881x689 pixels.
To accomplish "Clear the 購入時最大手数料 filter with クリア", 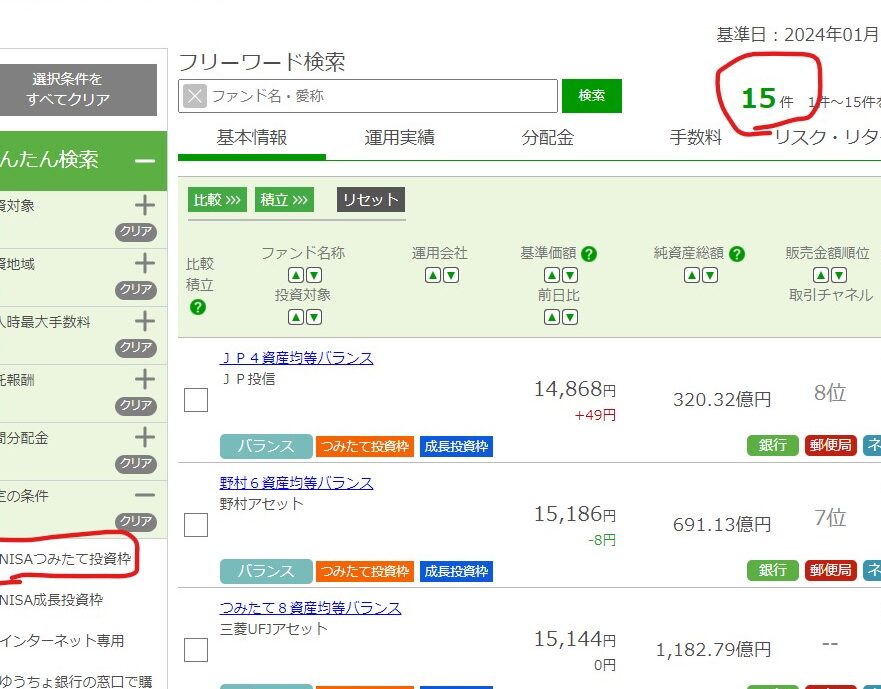I will (x=136, y=347).
